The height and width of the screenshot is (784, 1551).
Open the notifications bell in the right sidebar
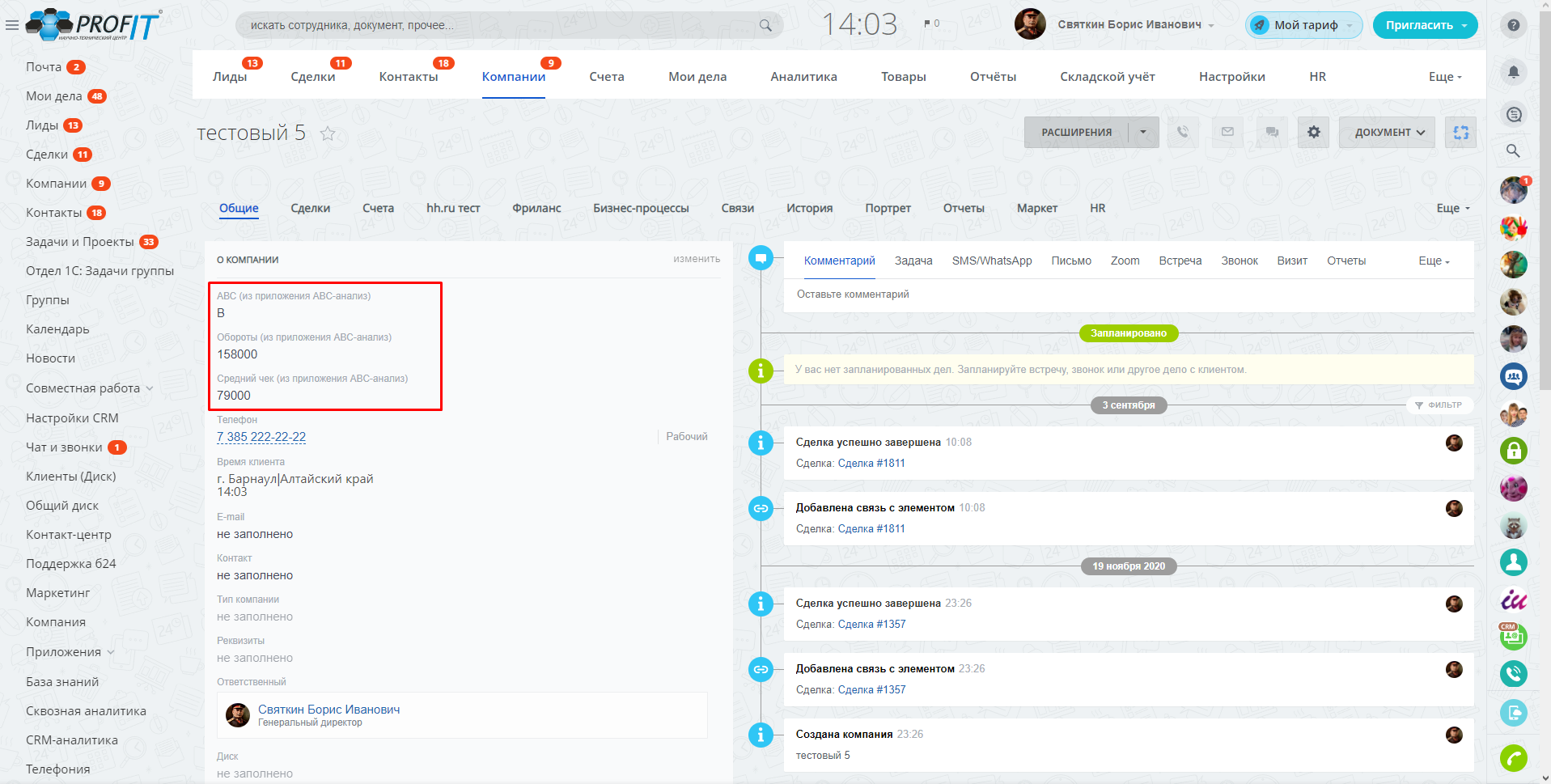point(1513,72)
